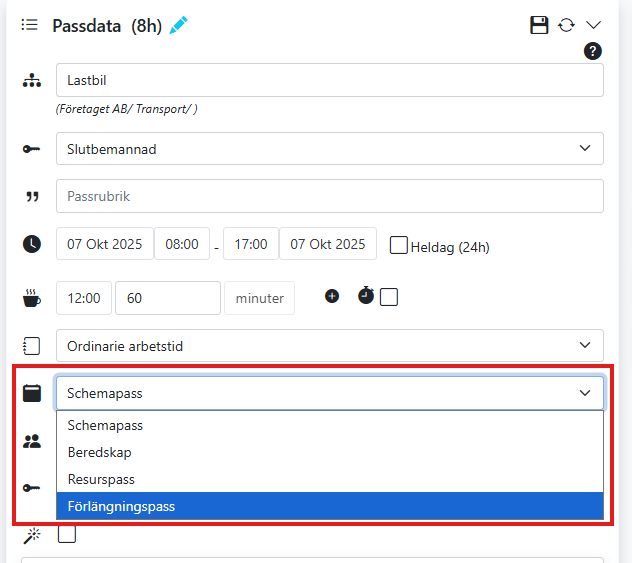Open the Slutbemannad status dropdown

tap(329, 149)
